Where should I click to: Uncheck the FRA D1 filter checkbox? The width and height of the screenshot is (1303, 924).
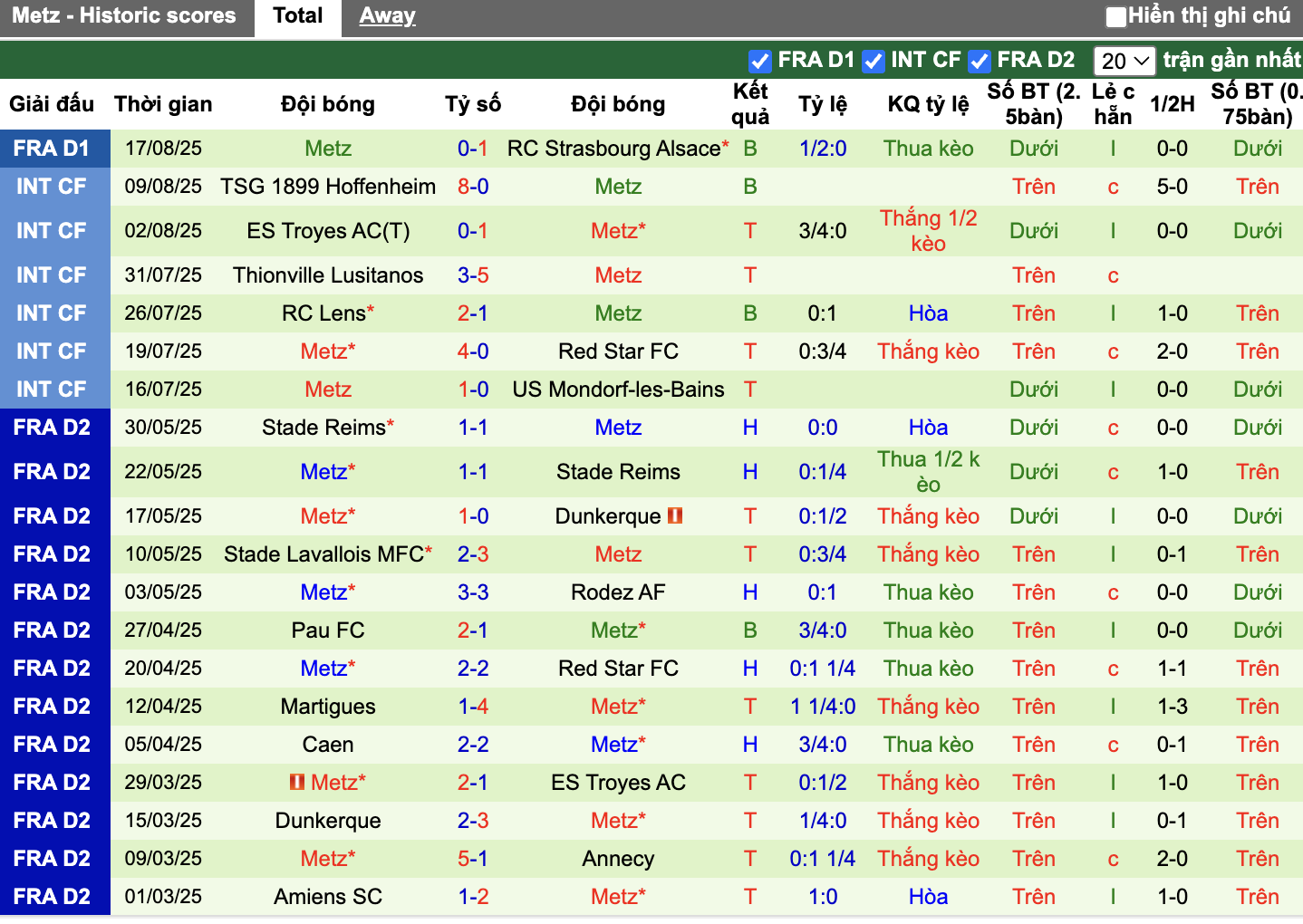(x=759, y=61)
